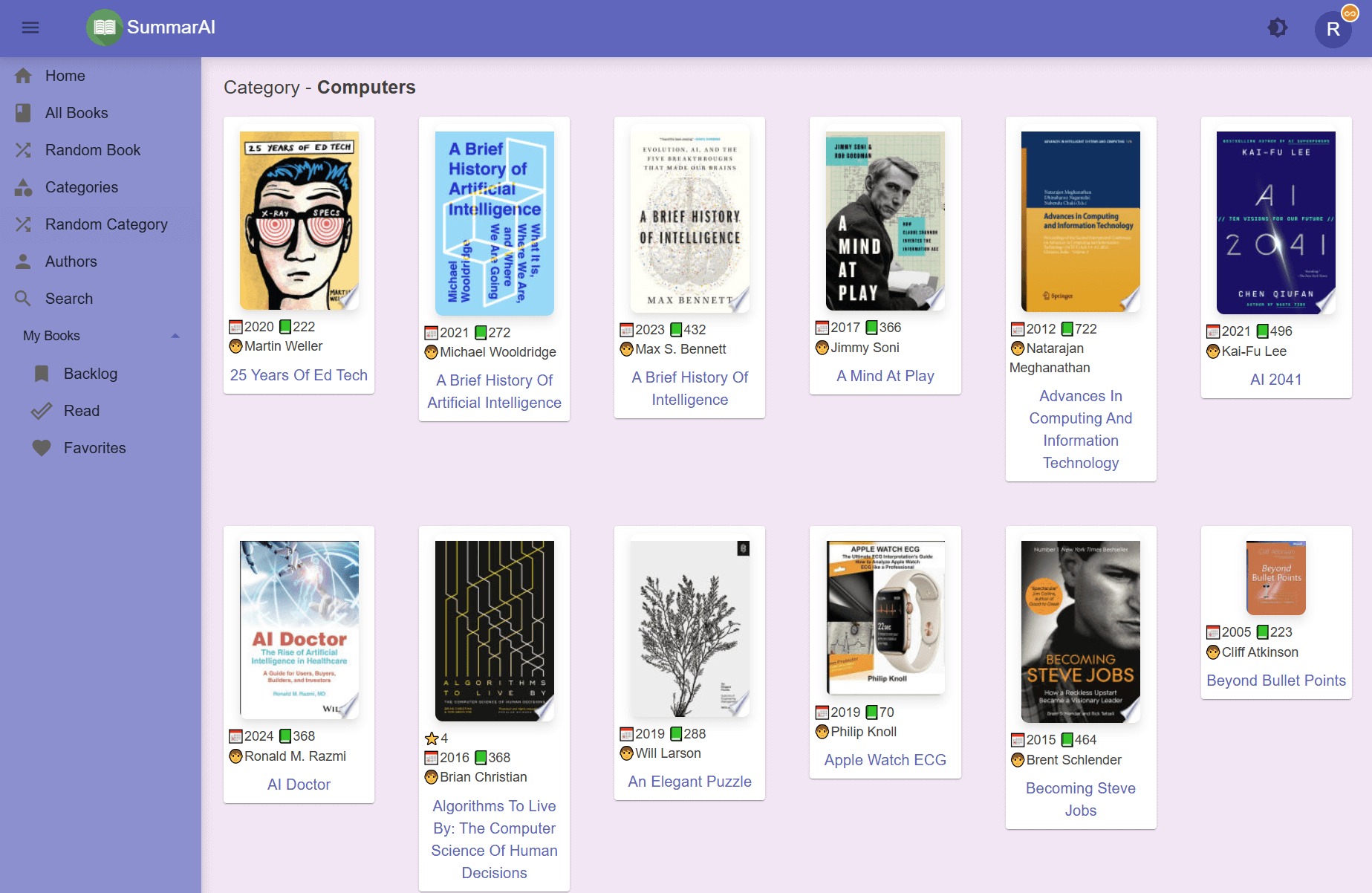Click author Michael Wooldridge
1372x893 pixels.
tap(498, 352)
